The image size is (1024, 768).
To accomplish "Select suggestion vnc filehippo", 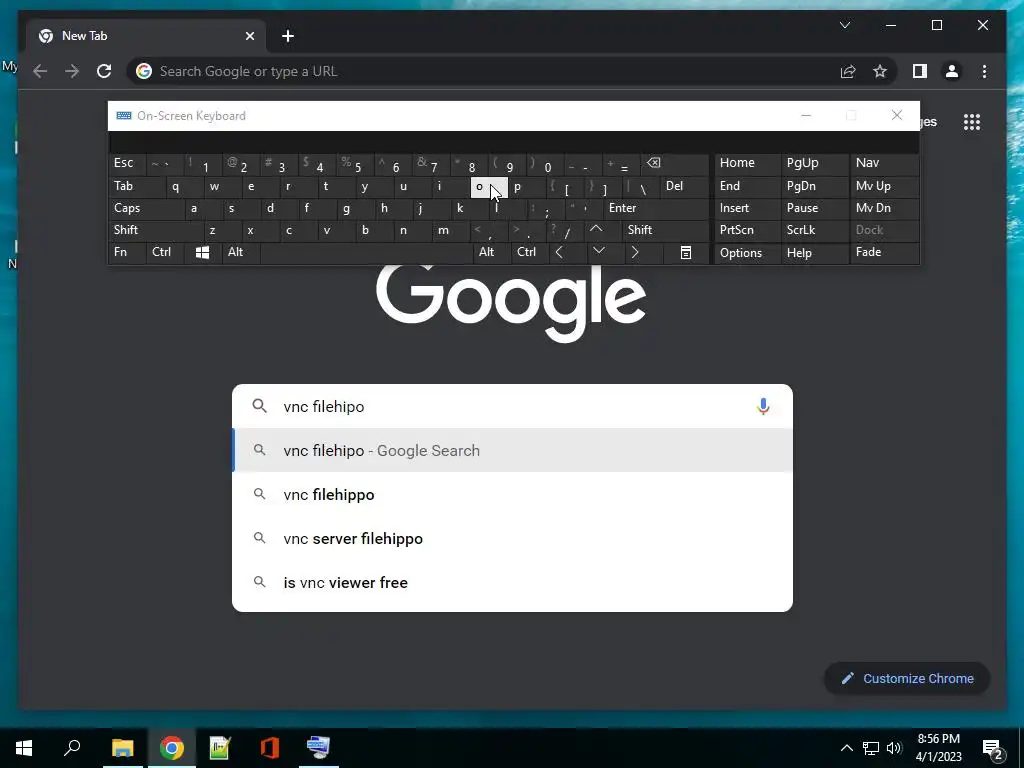I will click(513, 494).
